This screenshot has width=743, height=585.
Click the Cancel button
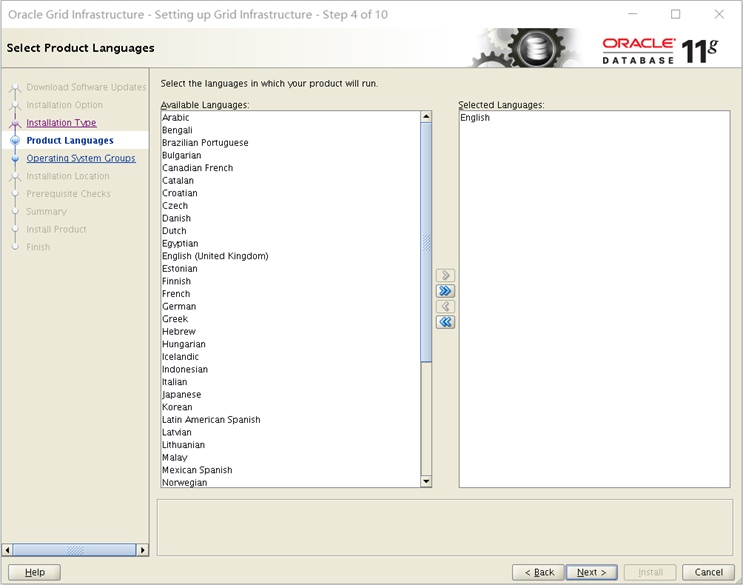click(x=708, y=572)
